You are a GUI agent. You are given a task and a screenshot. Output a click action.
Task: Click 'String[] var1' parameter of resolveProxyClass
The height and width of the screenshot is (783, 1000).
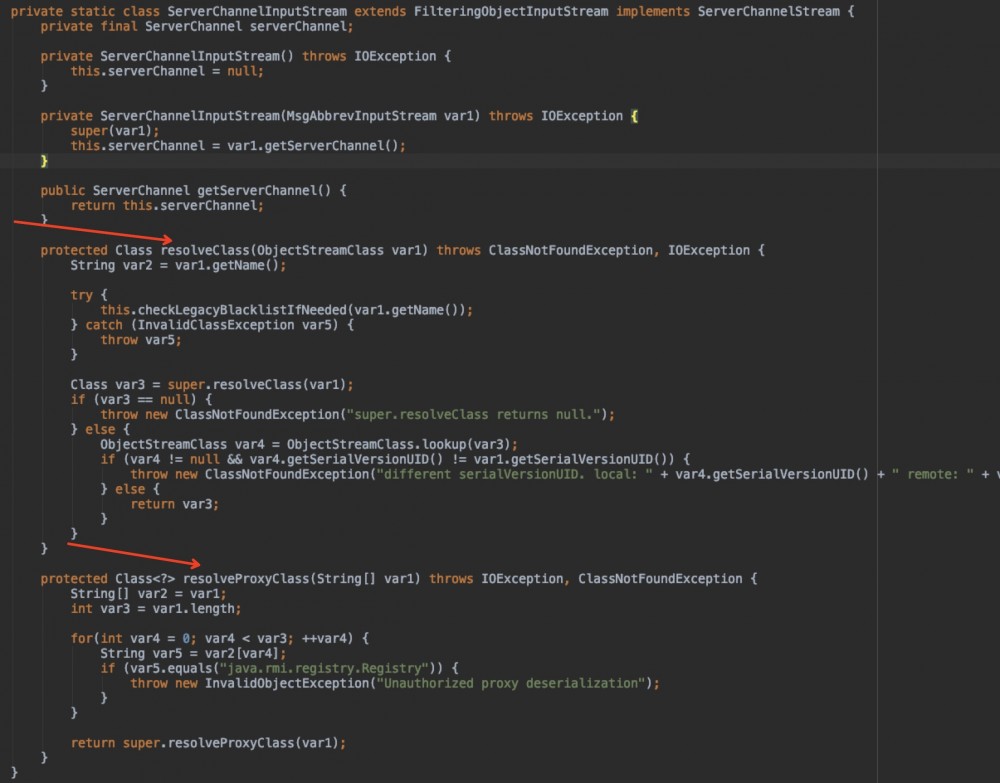[x=365, y=579]
